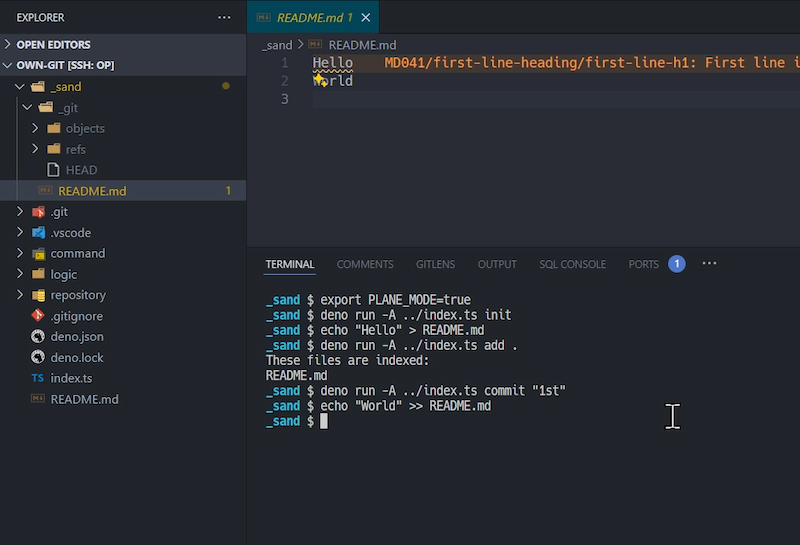Expand the objects folder
Image resolution: width=800 pixels, height=545 pixels.
pyautogui.click(x=84, y=128)
